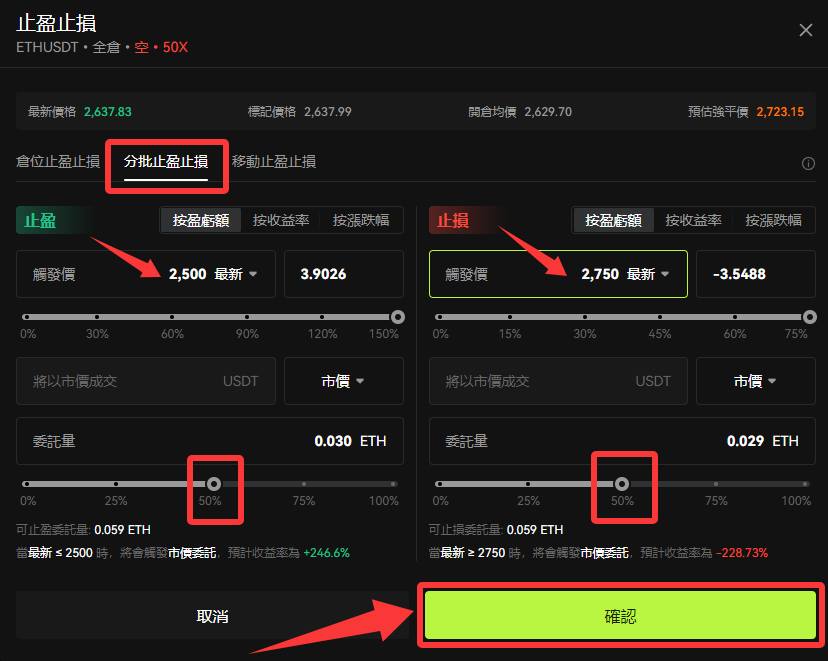Click the stop-loss 委託量 input field
Screen dimensions: 828x661
click(x=622, y=441)
